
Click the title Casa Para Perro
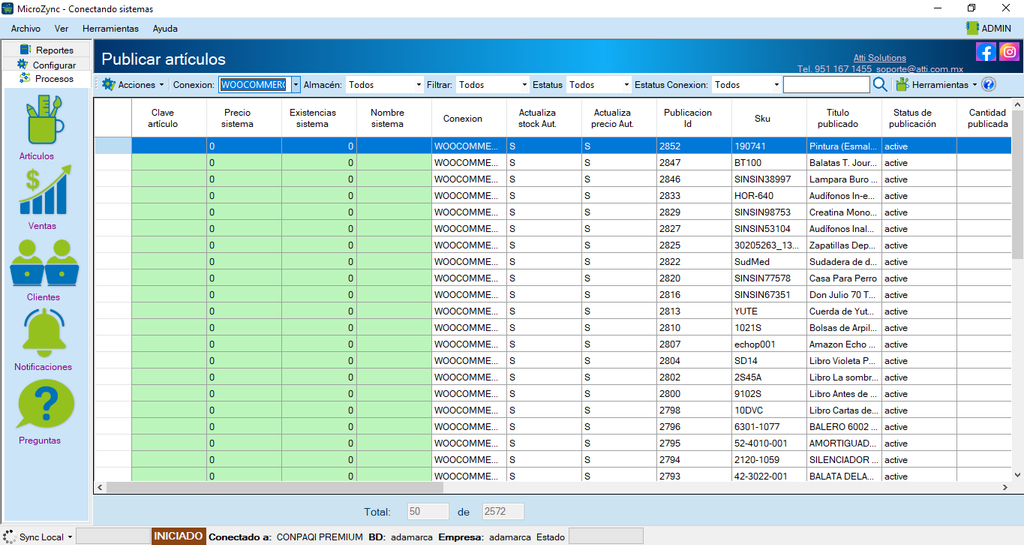coord(844,278)
